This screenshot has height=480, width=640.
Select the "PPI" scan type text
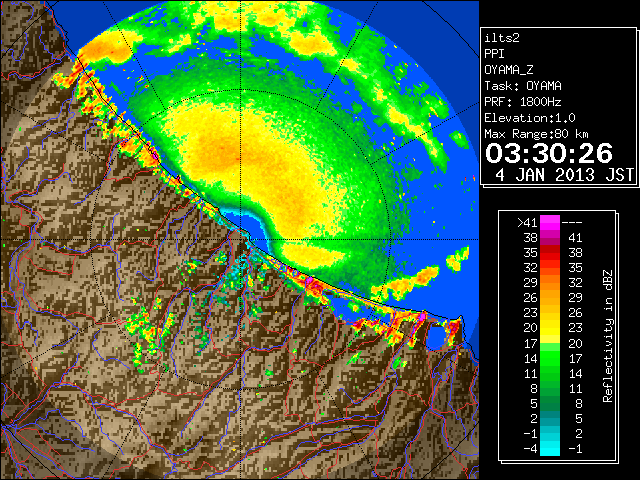tap(494, 54)
